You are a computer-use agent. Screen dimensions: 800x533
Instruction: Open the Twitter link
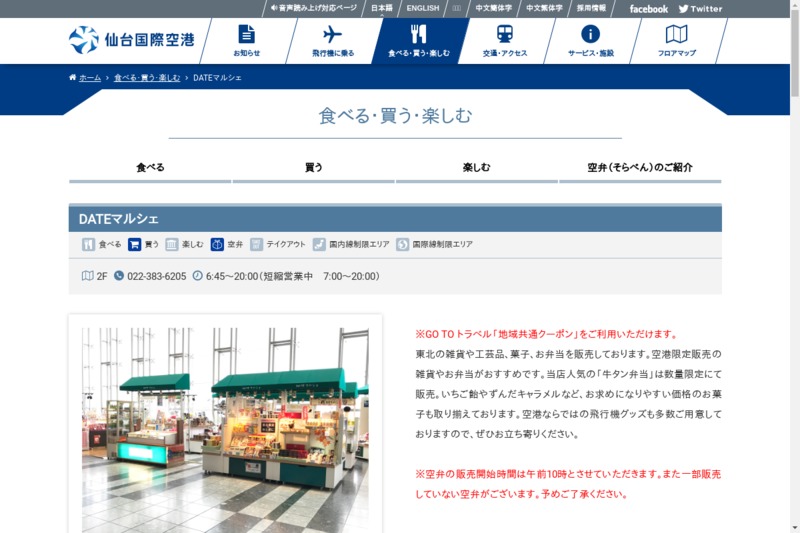700,9
